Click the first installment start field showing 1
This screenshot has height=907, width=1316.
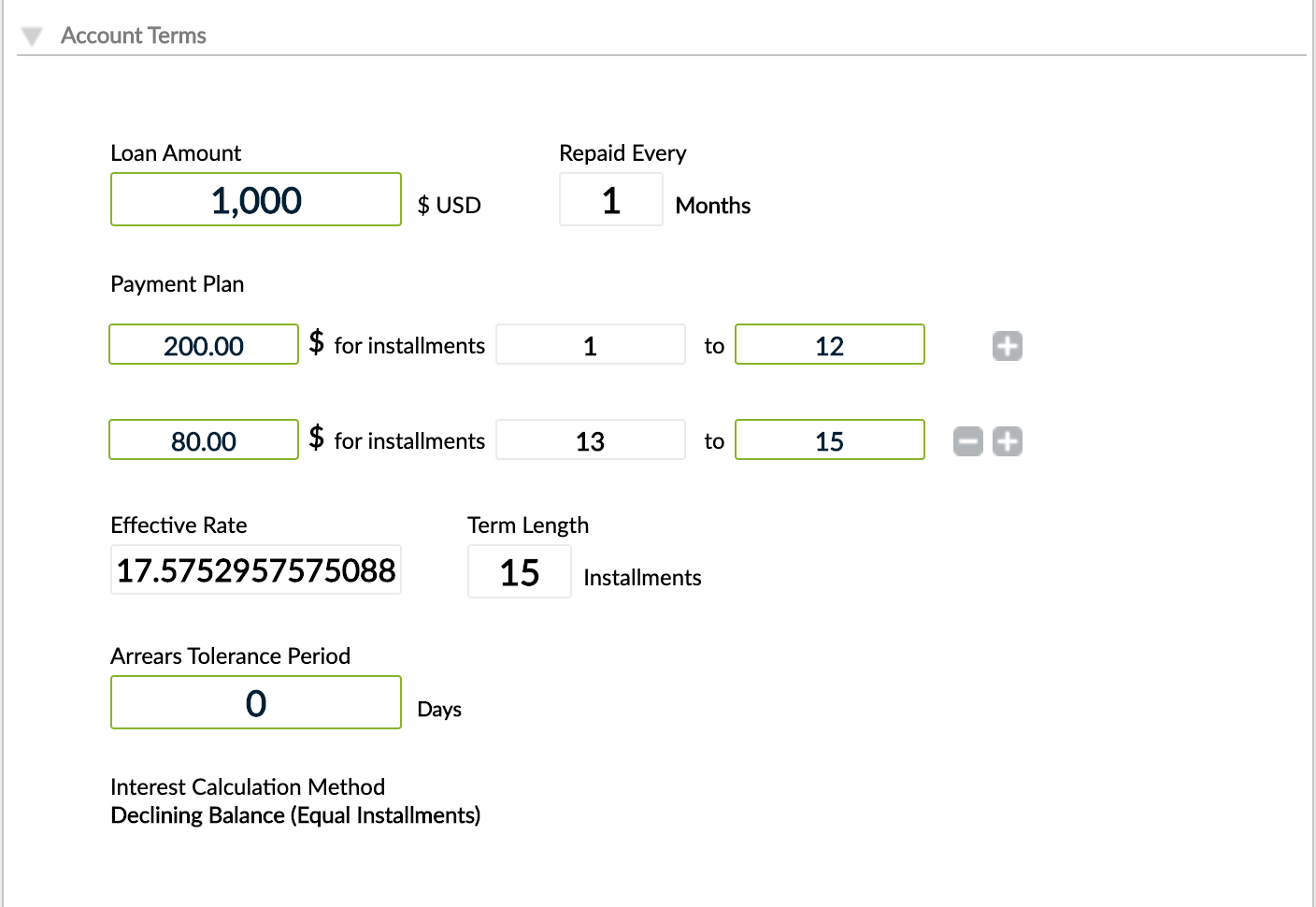click(590, 344)
